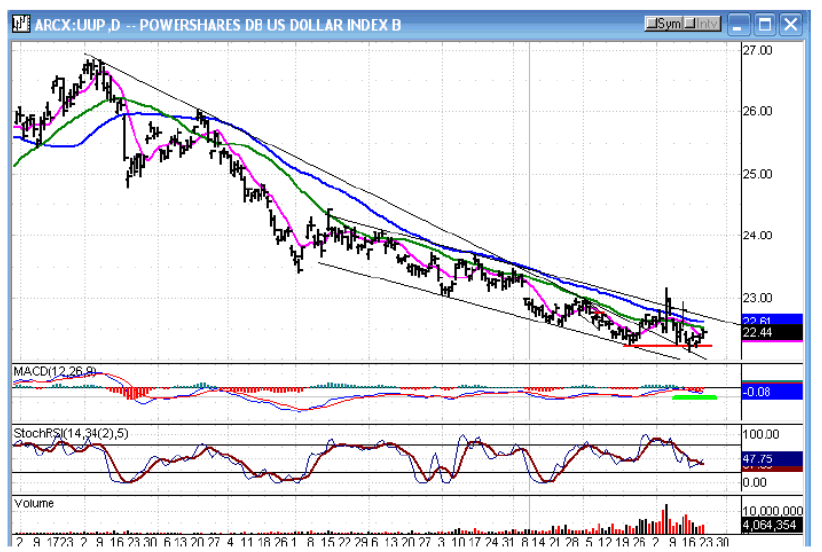The height and width of the screenshot is (552, 822).
Task: Click the 24.00 price axis label
Action: (758, 235)
